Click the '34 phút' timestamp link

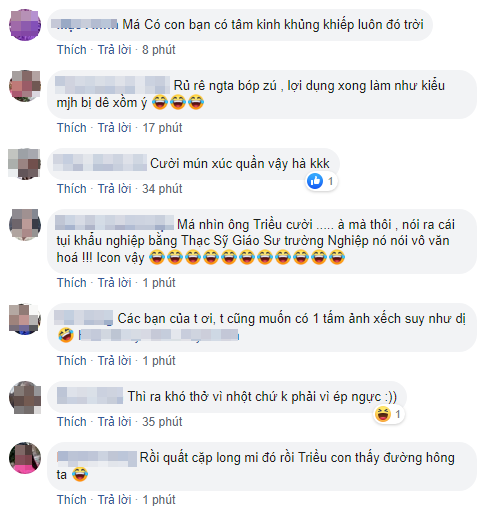[x=162, y=189]
